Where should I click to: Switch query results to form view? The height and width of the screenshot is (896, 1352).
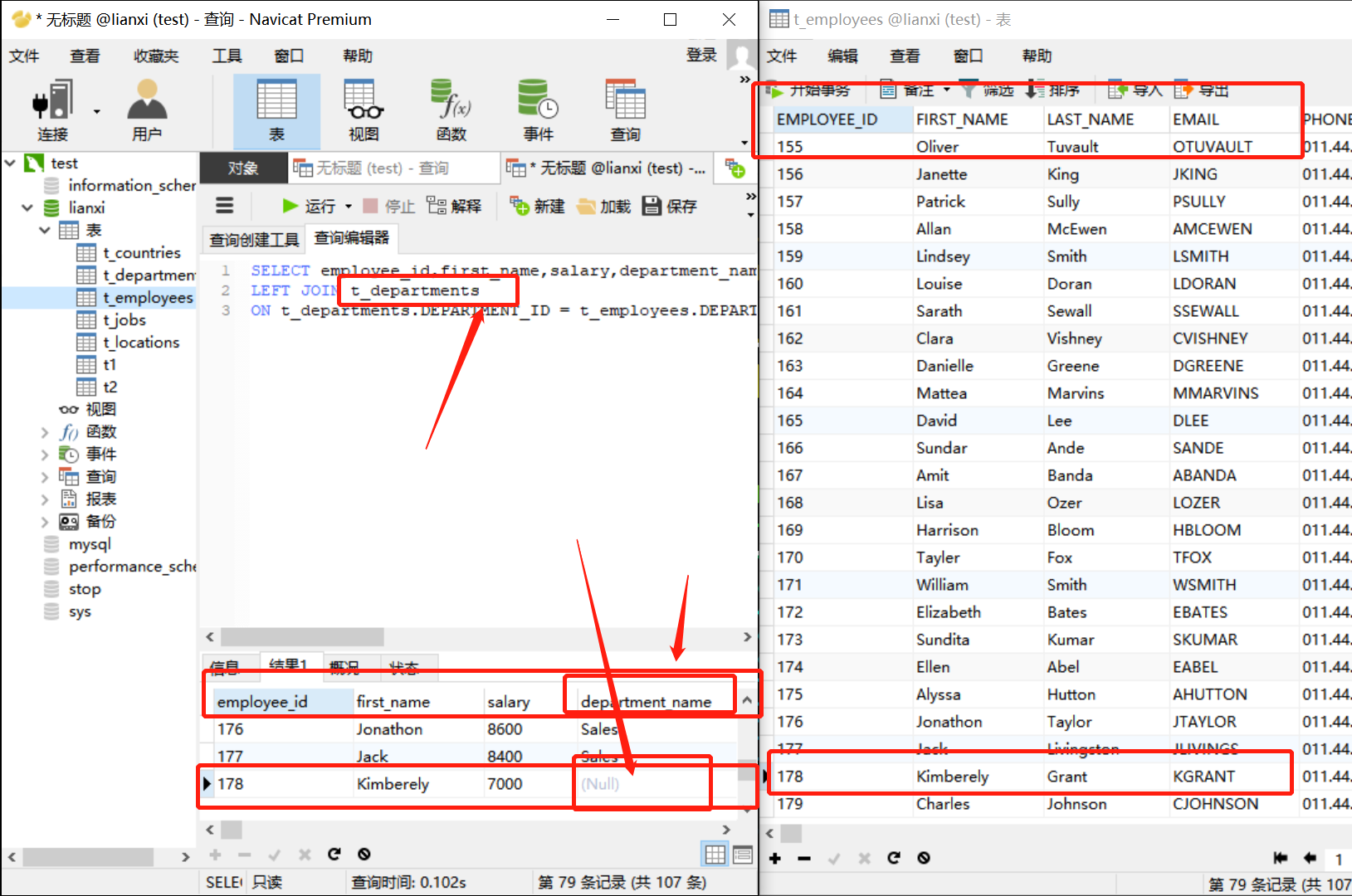(743, 854)
